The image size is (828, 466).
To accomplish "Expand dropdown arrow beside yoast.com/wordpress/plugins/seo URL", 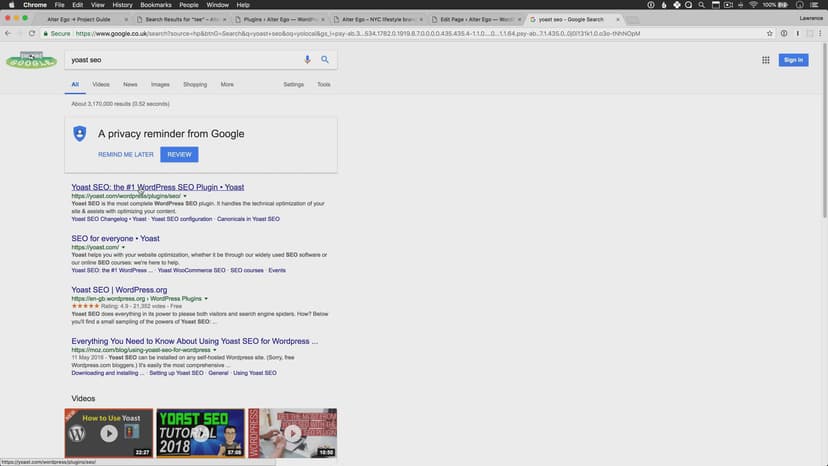I will tap(185, 196).
